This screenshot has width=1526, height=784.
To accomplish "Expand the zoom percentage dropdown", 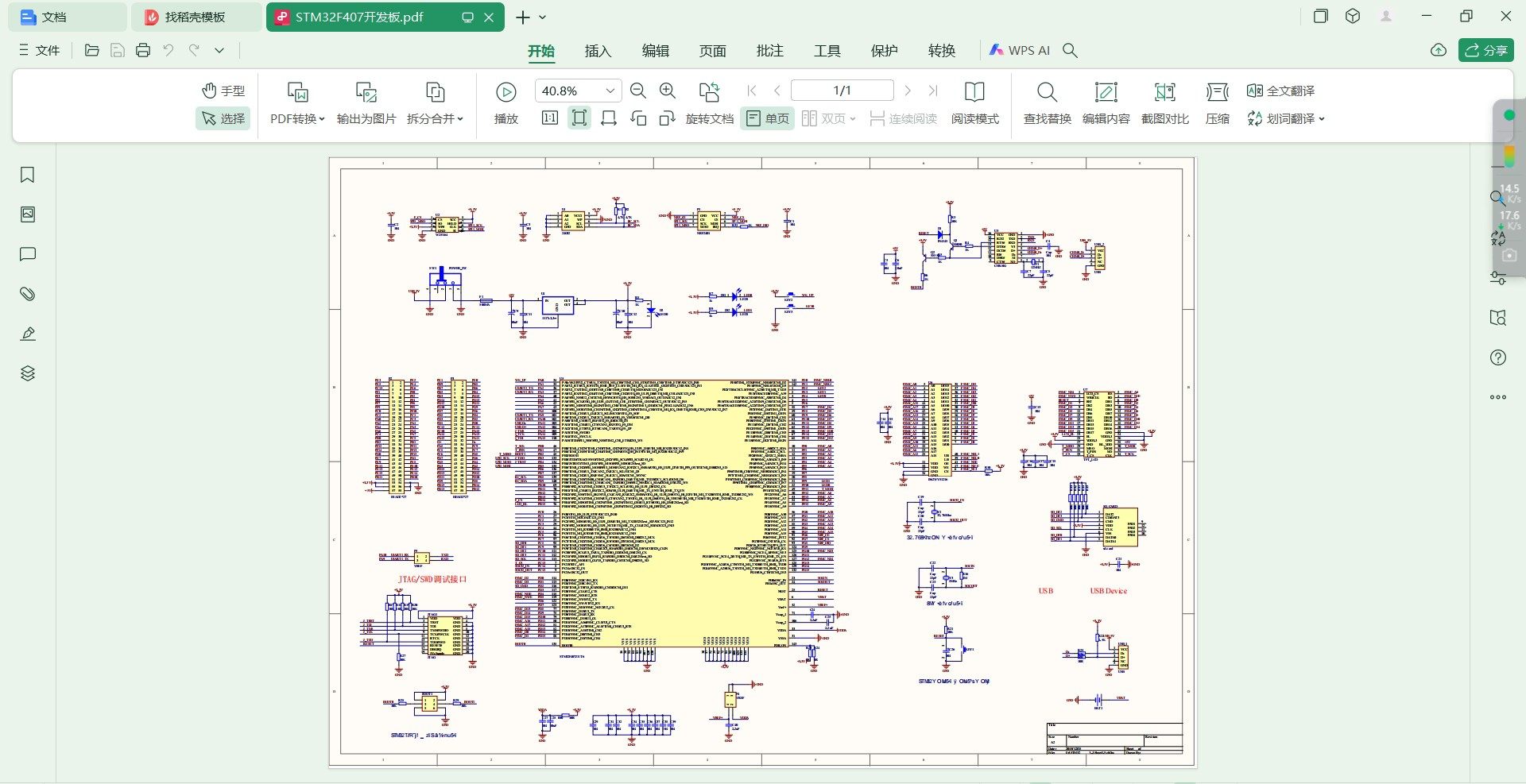I will 610,91.
